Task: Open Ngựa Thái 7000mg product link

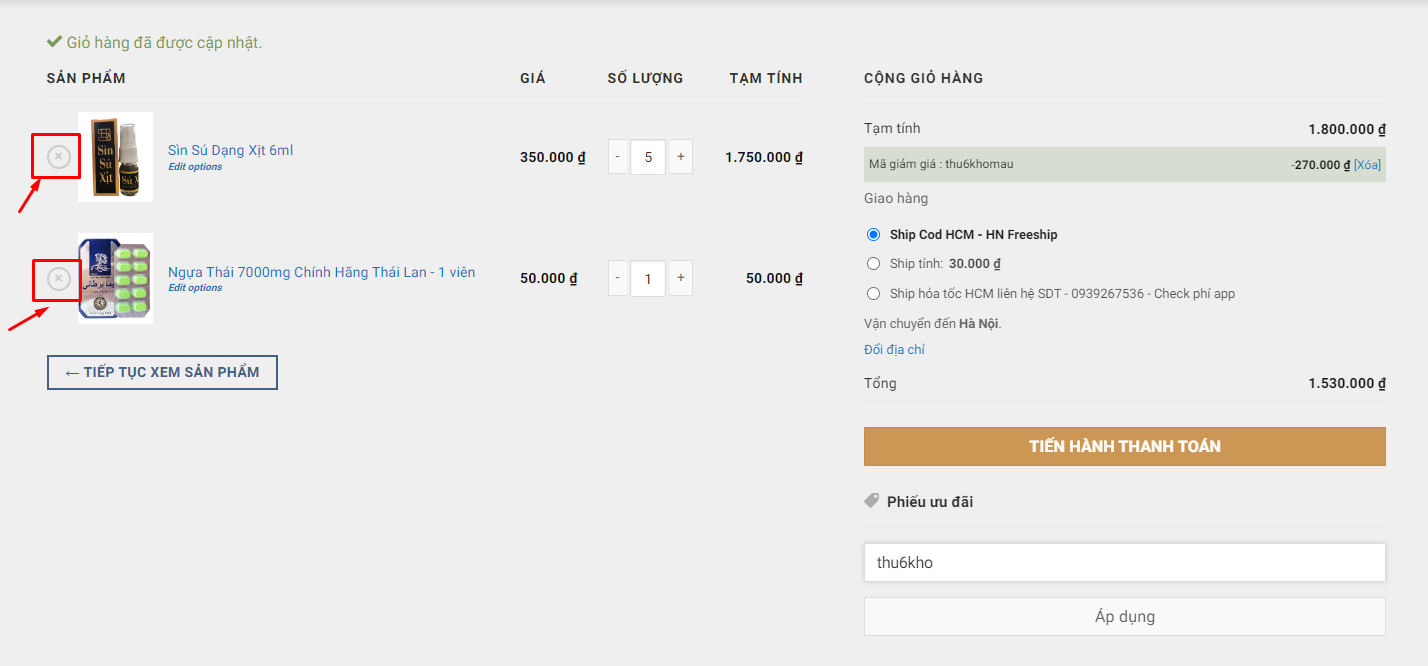Action: click(321, 272)
